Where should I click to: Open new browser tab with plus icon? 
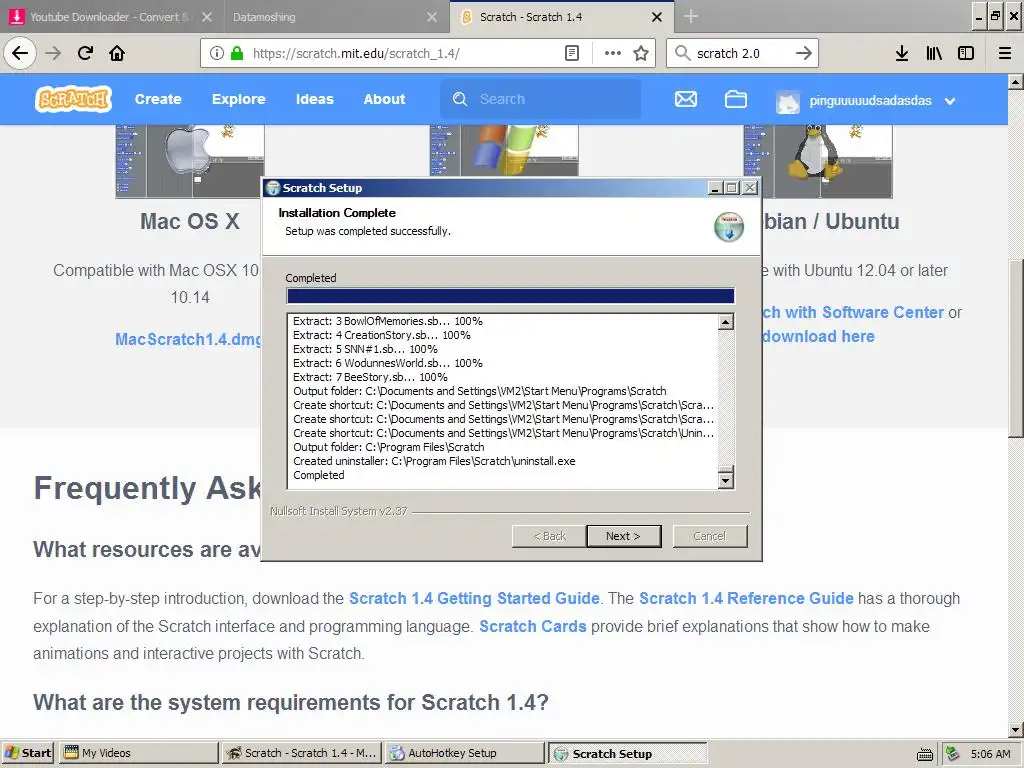[690, 16]
